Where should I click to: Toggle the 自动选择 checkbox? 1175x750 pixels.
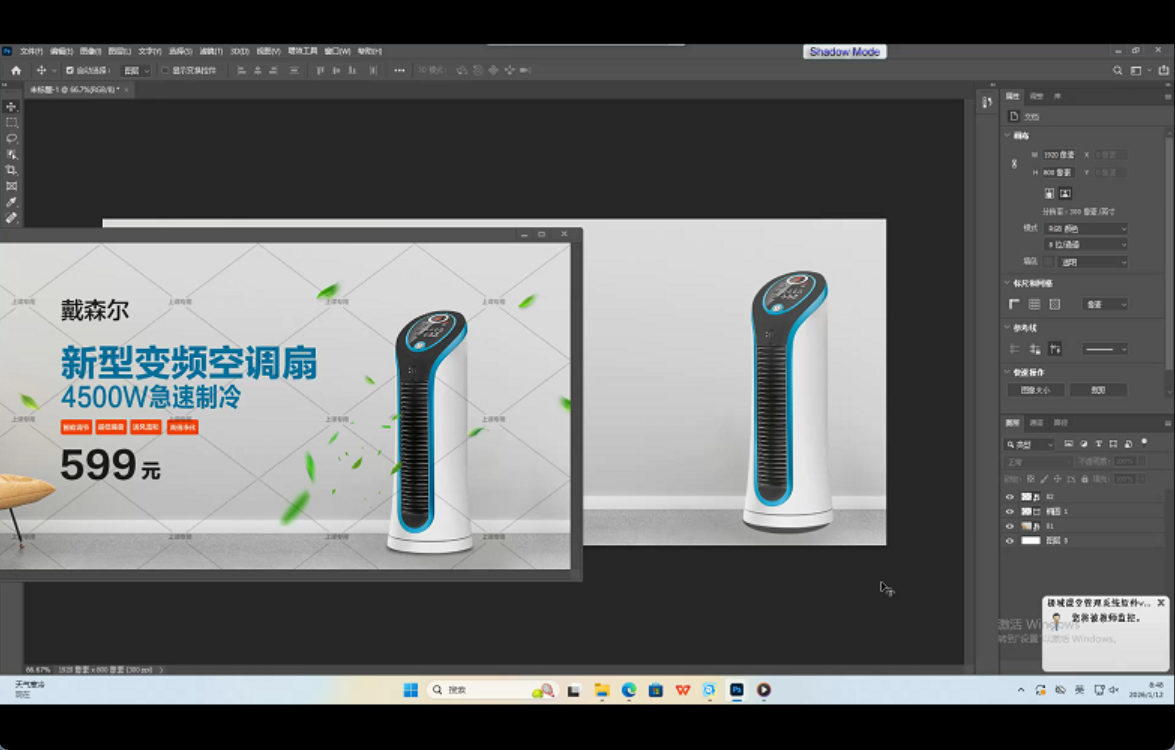(x=70, y=71)
